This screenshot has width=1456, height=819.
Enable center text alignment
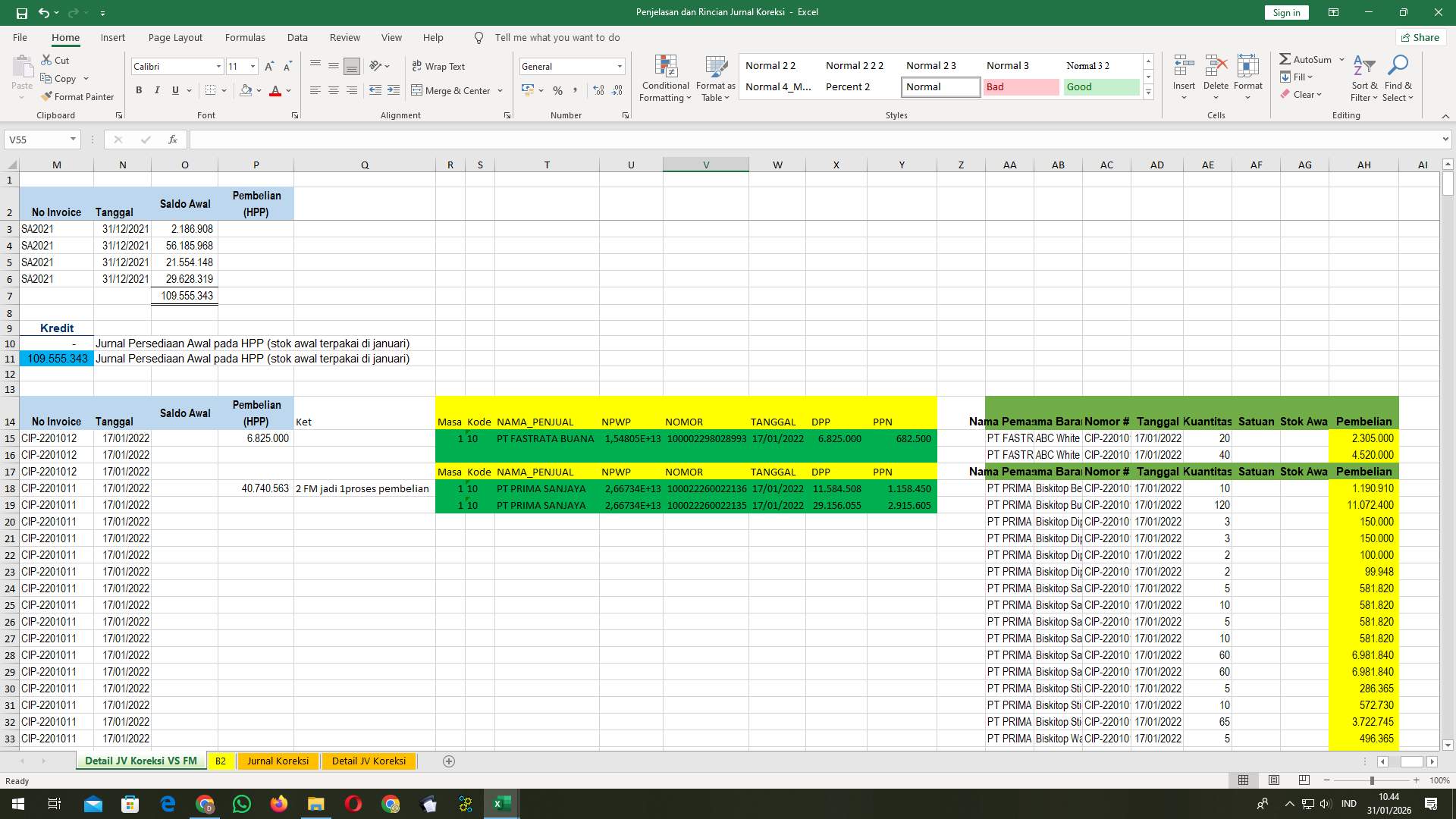tap(334, 90)
